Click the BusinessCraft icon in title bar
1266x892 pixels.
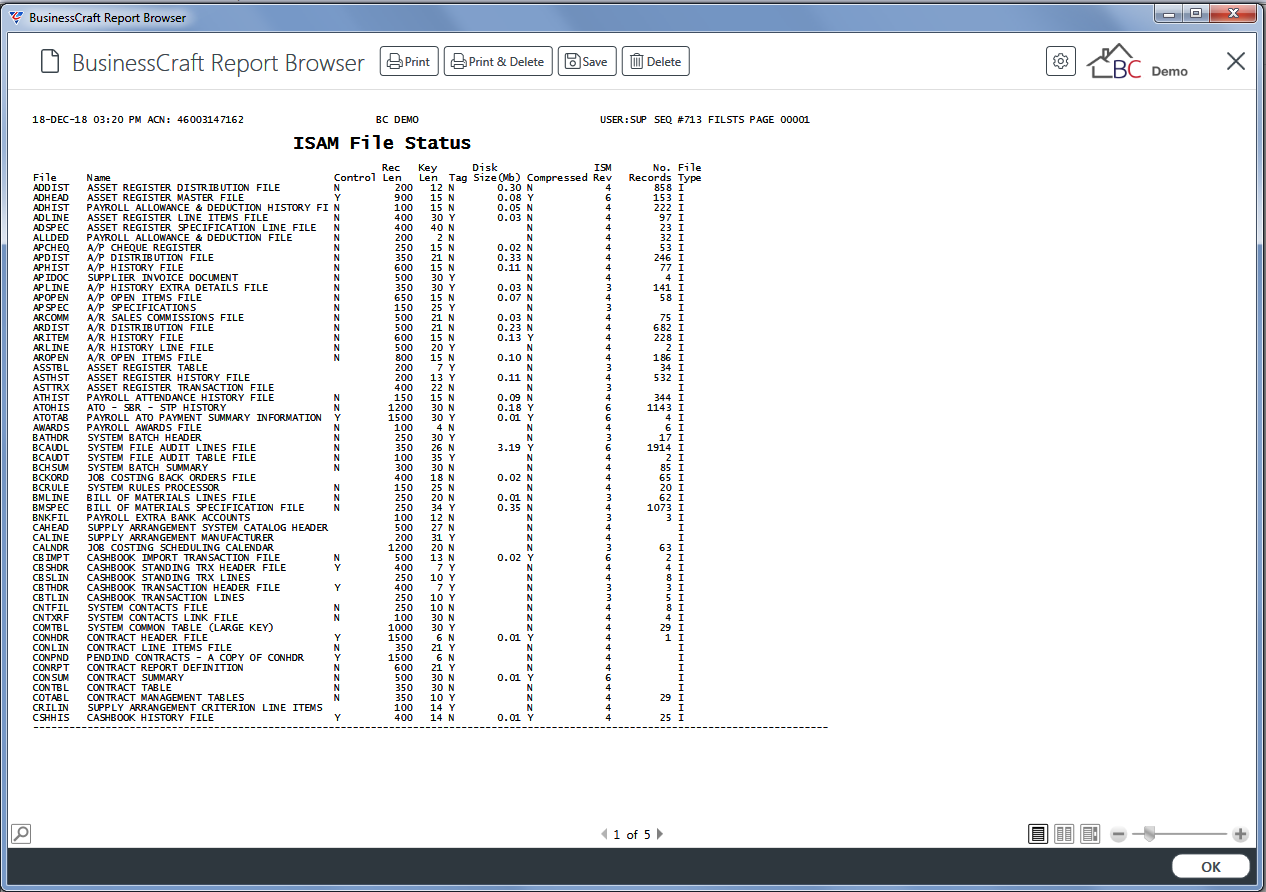click(x=15, y=17)
